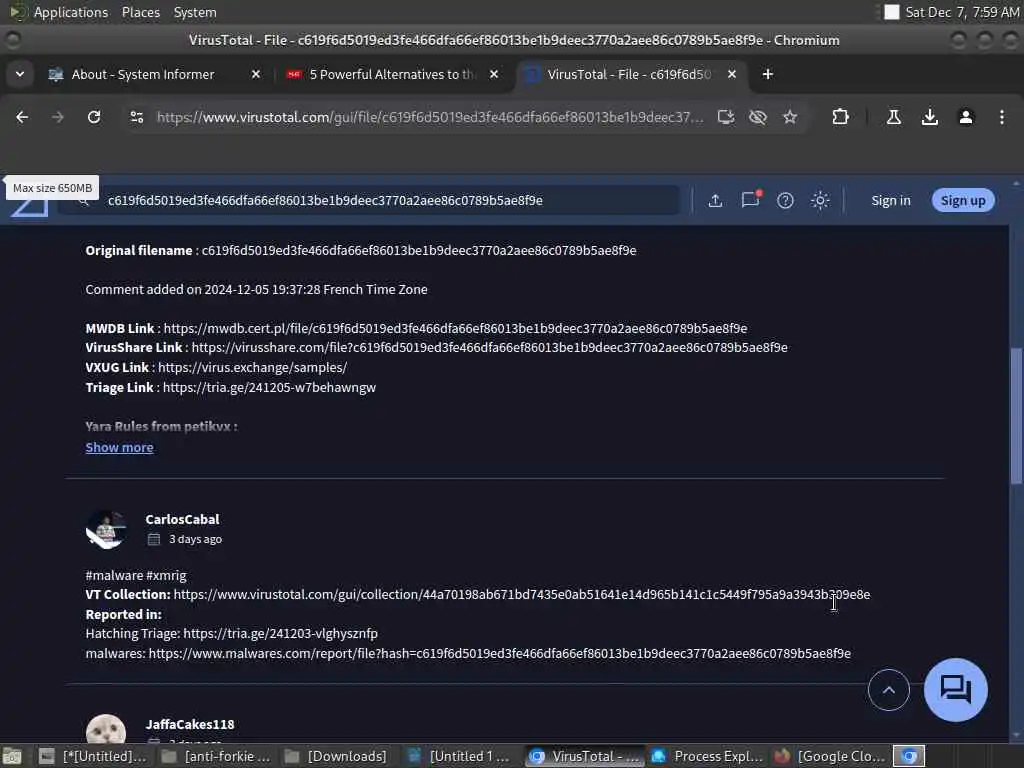Click the Sign up button

click(963, 200)
